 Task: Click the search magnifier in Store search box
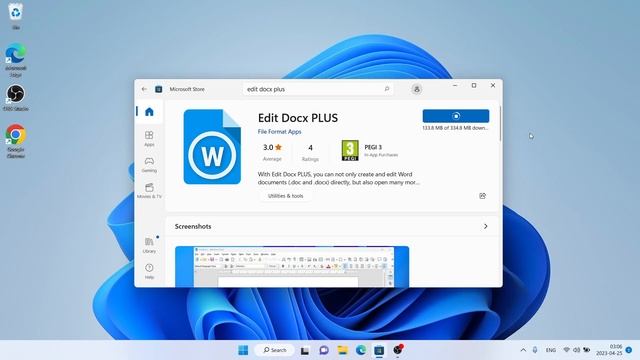click(x=387, y=89)
